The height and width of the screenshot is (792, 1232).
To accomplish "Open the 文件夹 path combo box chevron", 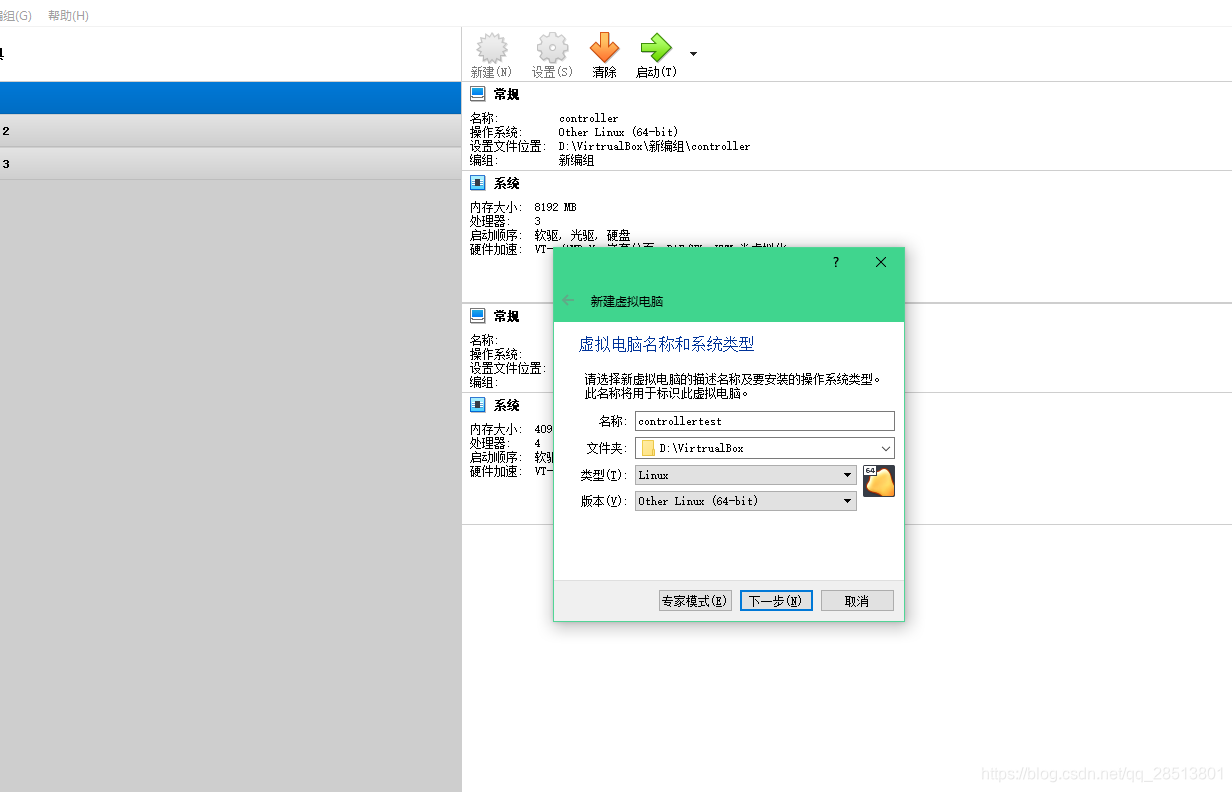I will tap(886, 447).
